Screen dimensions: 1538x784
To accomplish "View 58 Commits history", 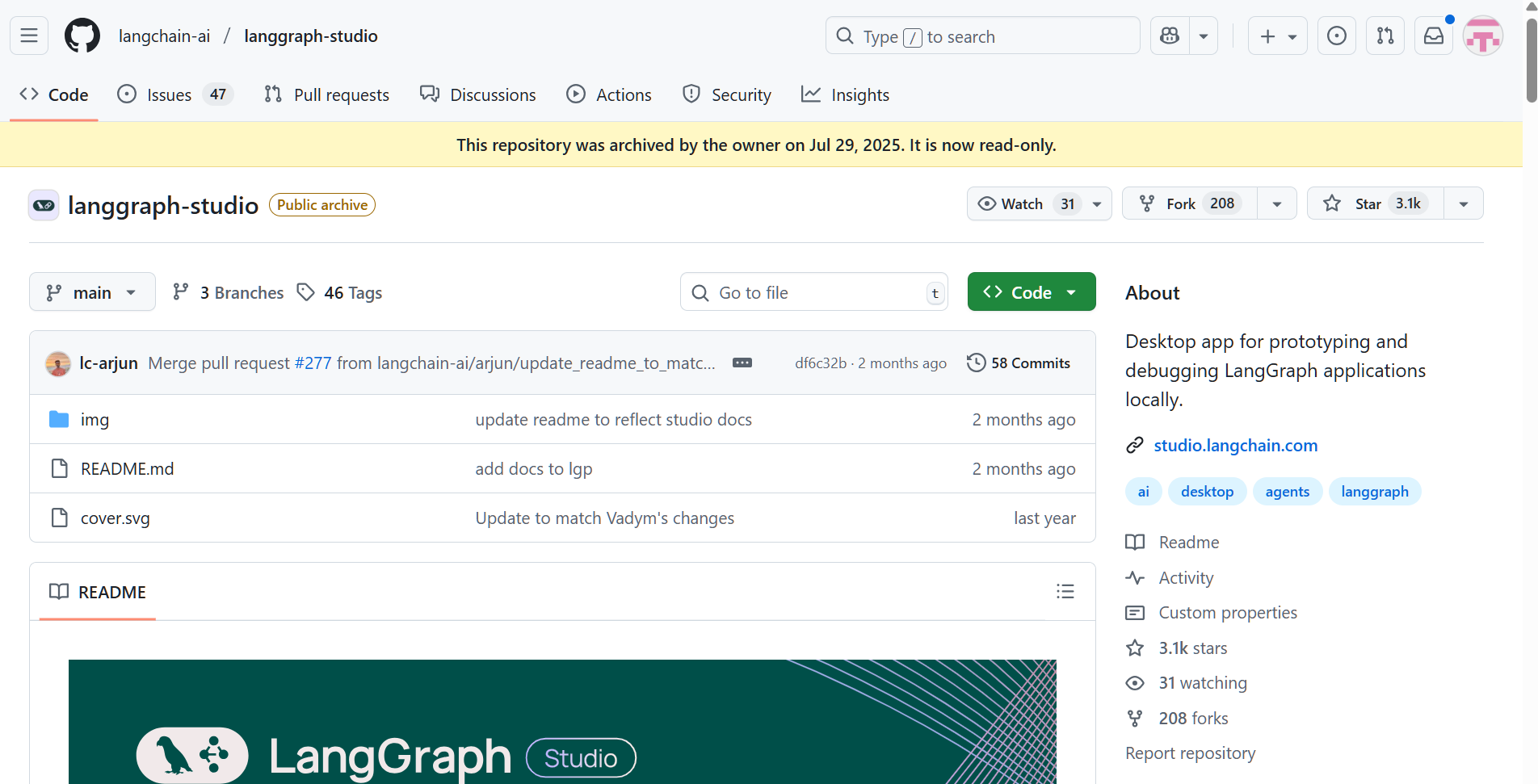I will 1019,363.
